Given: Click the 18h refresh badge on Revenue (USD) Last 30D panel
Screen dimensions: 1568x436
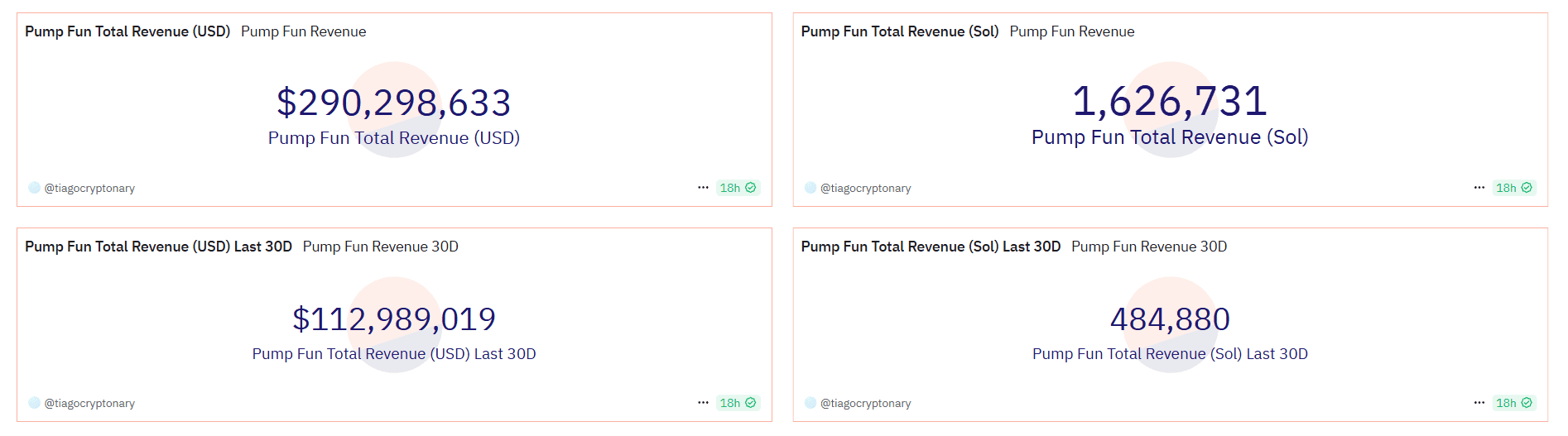Looking at the screenshot, I should tap(737, 403).
